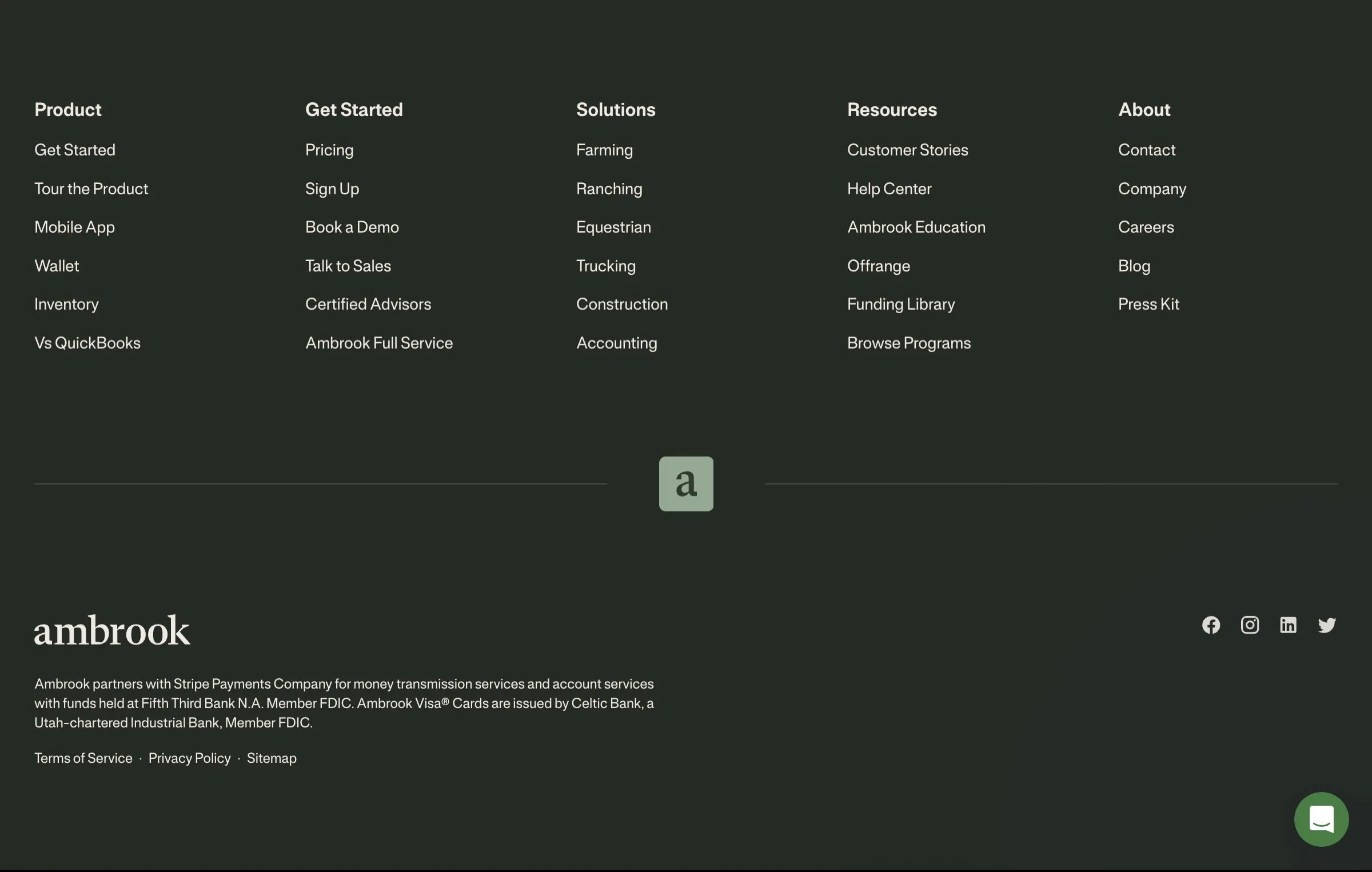Go to Certified Advisors
The height and width of the screenshot is (872, 1372).
click(x=368, y=304)
